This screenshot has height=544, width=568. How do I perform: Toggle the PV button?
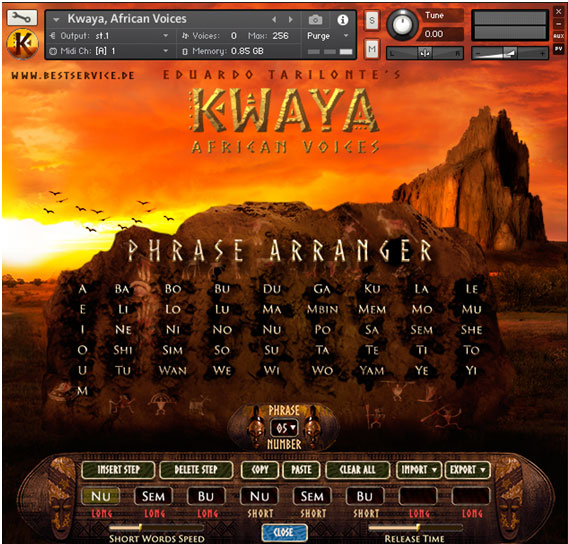coord(558,49)
